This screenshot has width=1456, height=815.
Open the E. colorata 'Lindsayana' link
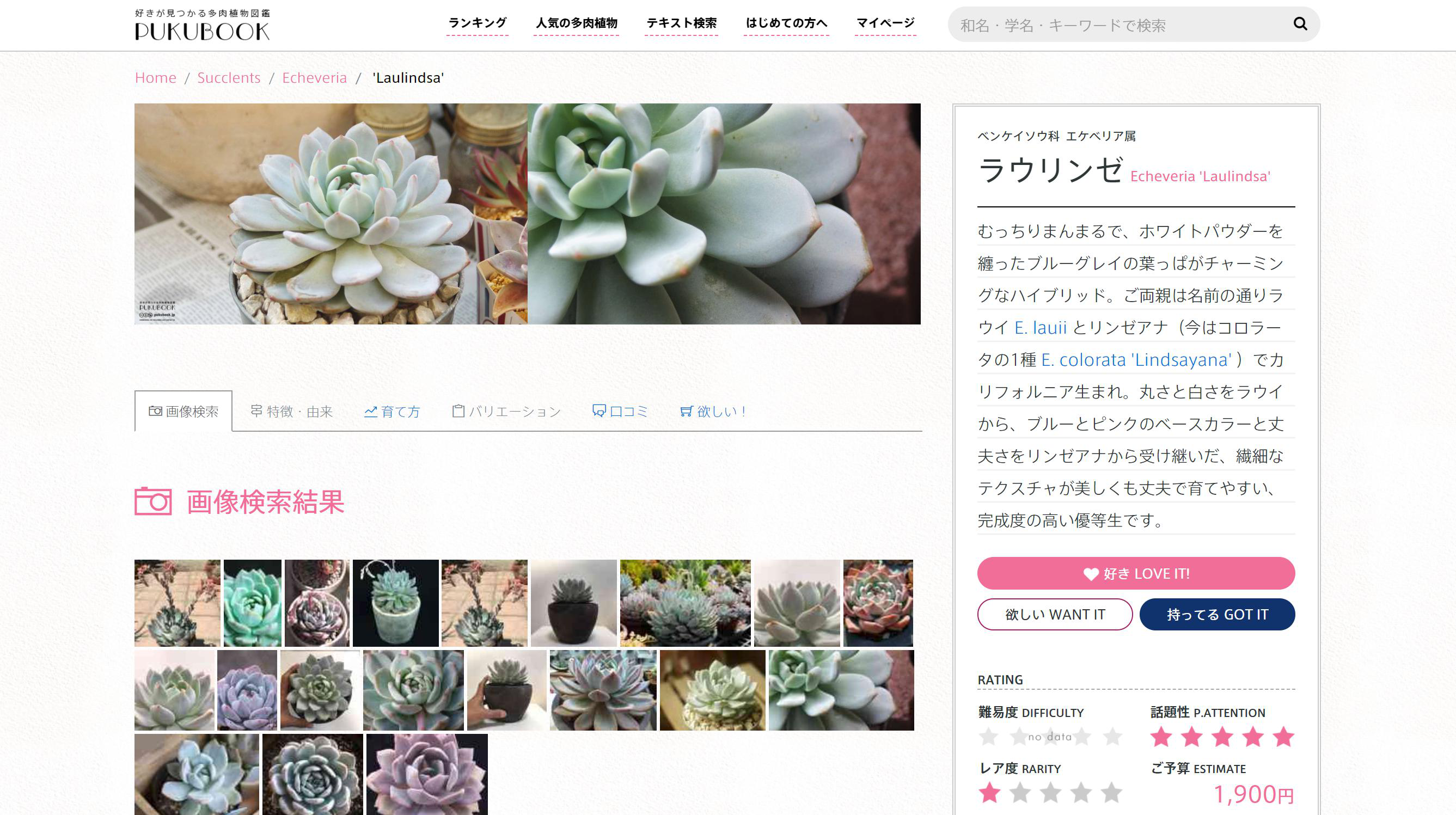pos(1136,360)
